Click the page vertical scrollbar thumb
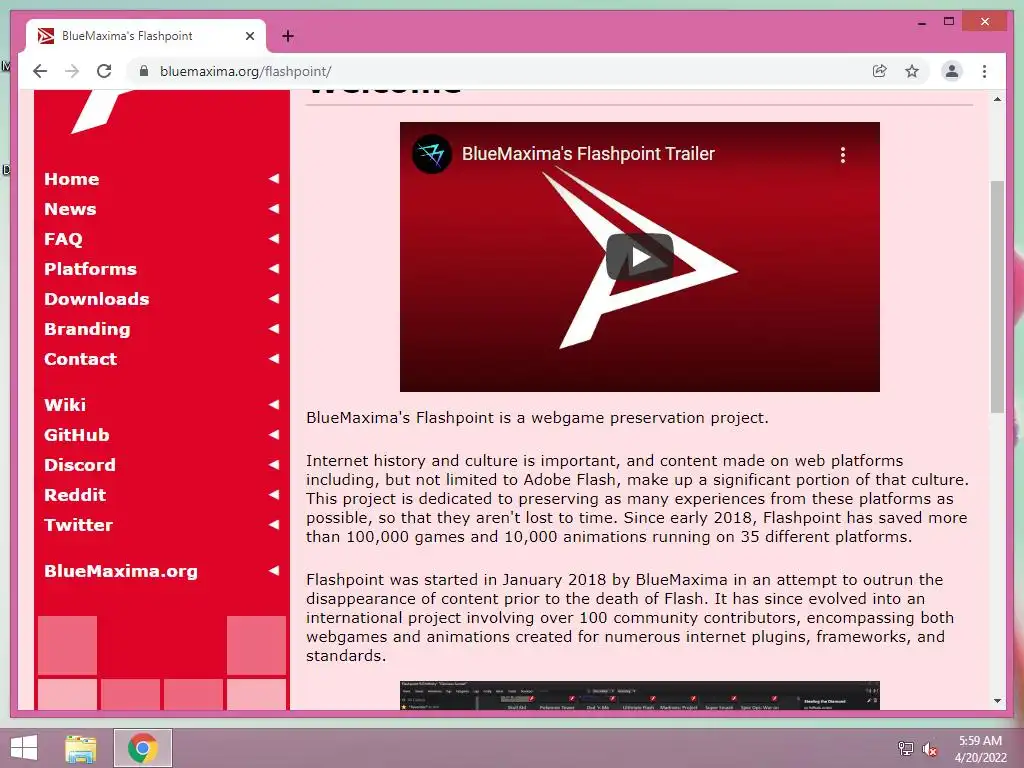Viewport: 1024px width, 768px height. pyautogui.click(x=997, y=296)
